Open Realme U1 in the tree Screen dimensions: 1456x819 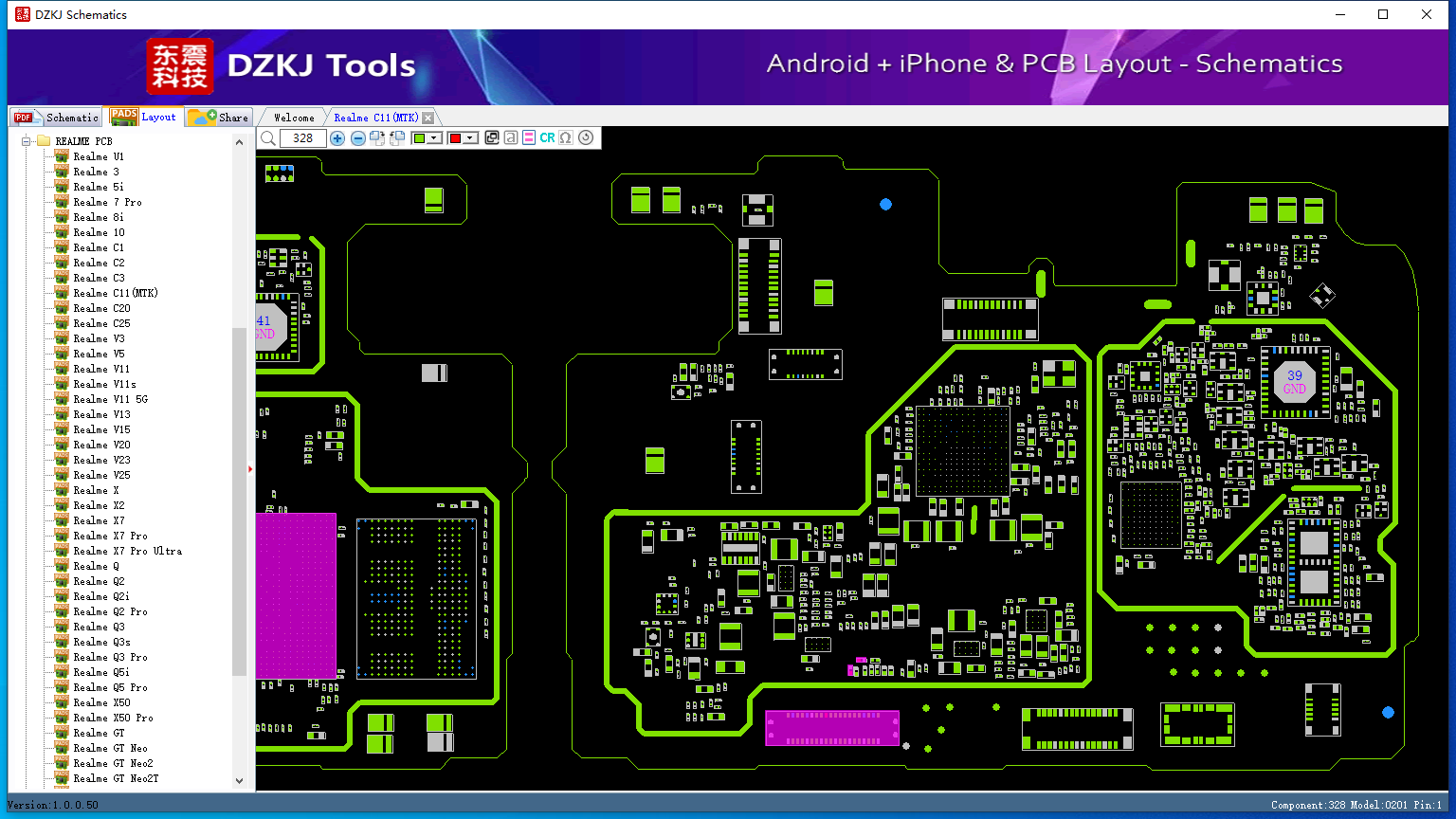[99, 156]
